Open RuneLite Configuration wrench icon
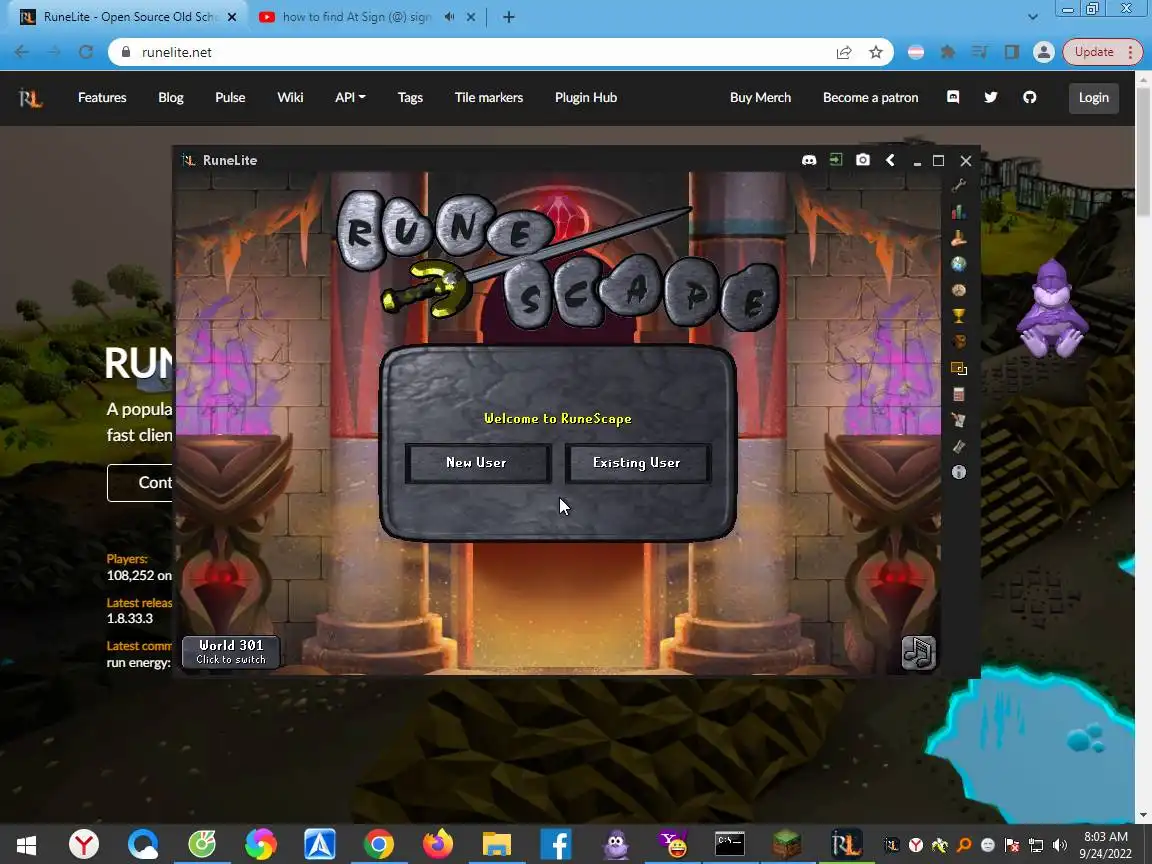Image resolution: width=1152 pixels, height=864 pixels. (x=958, y=185)
